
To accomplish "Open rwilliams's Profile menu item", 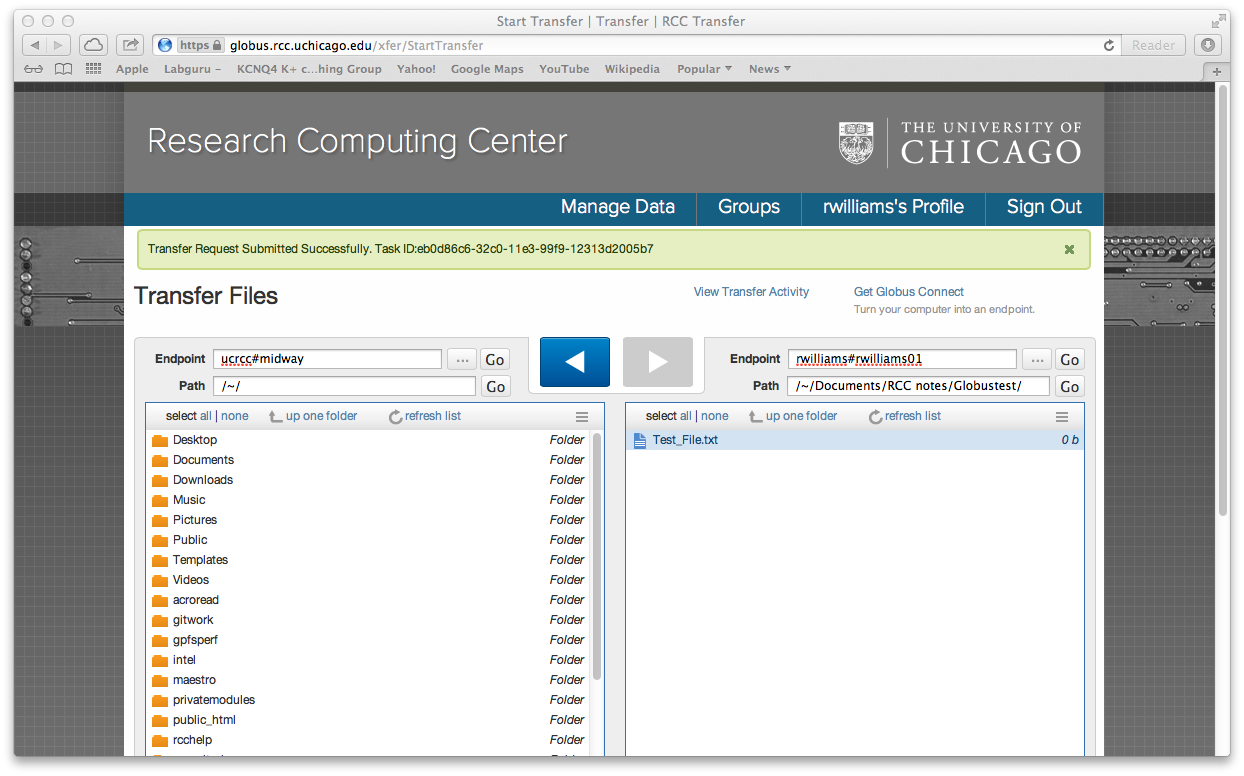I will (893, 207).
